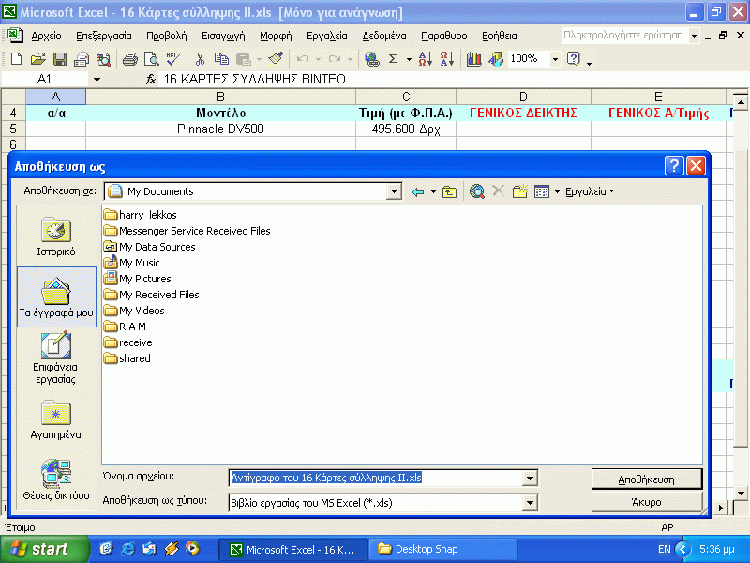Screen dimensions: 750x563
Task: Open the Μορφή menu
Action: tap(276, 36)
